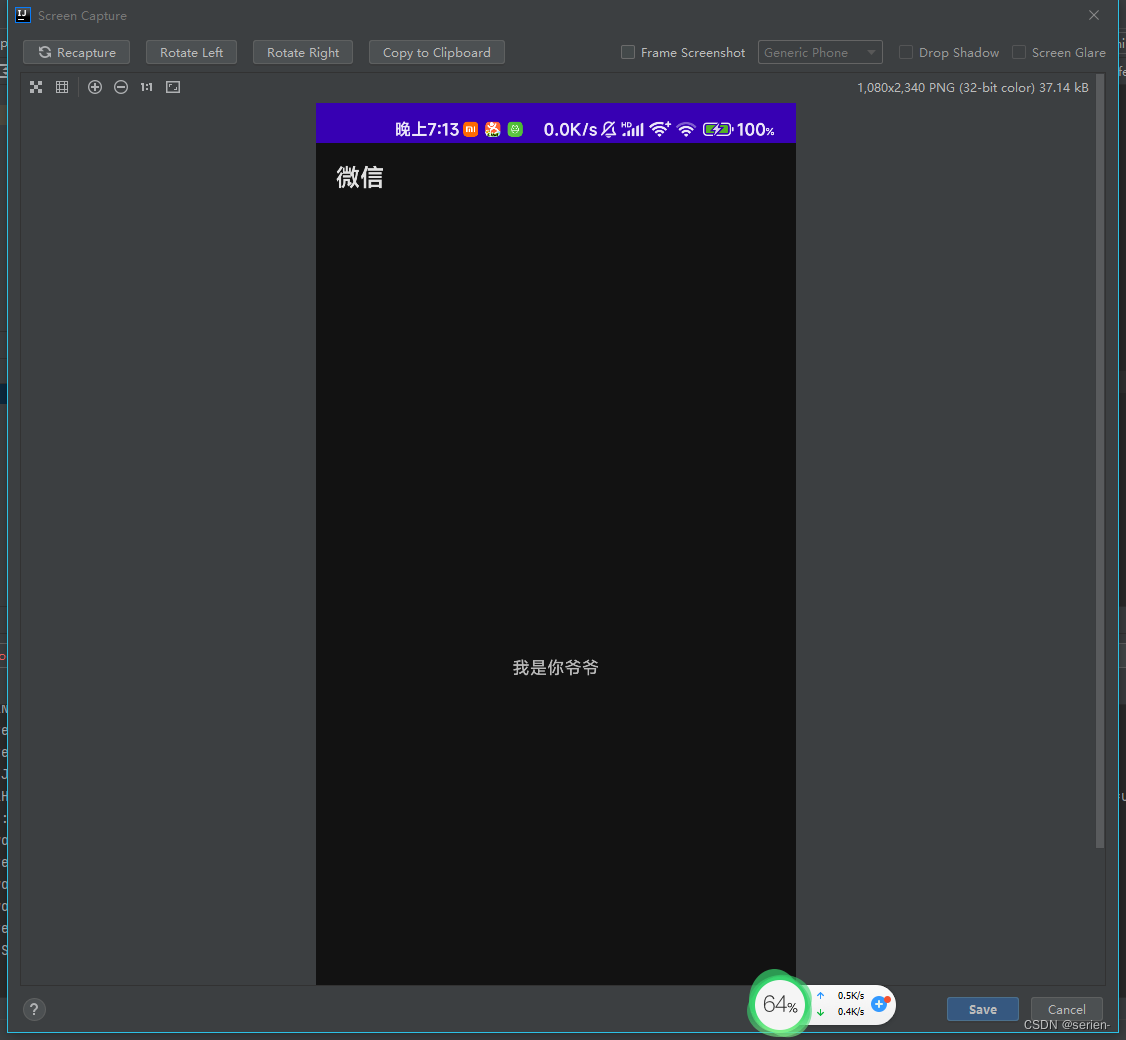1126x1040 pixels.
Task: Click the 1,080x2,340 PNG image info text
Action: point(972,88)
